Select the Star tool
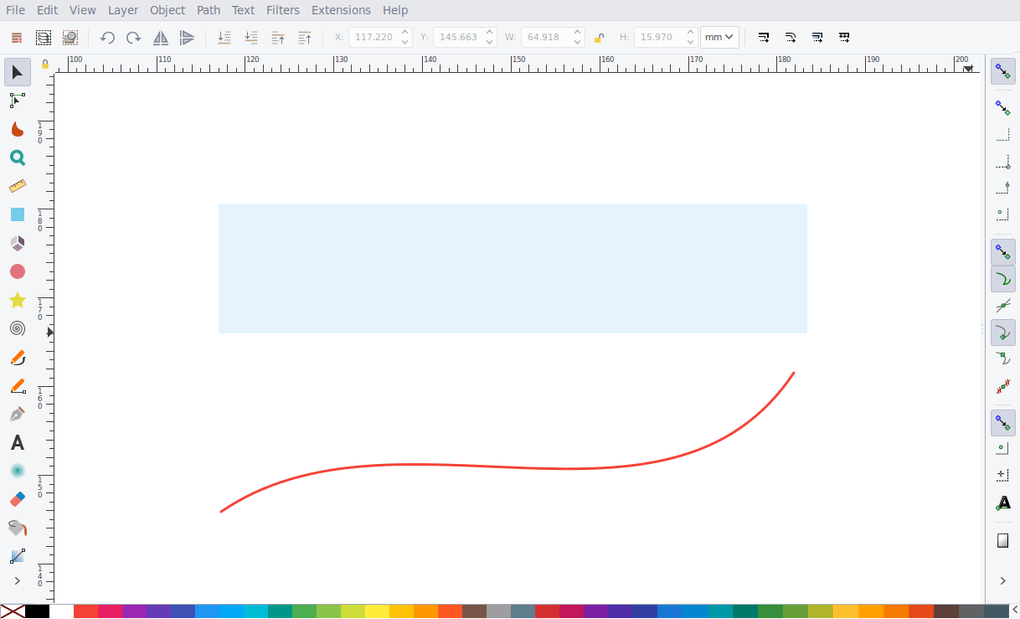This screenshot has height=619, width=1020. 16,300
